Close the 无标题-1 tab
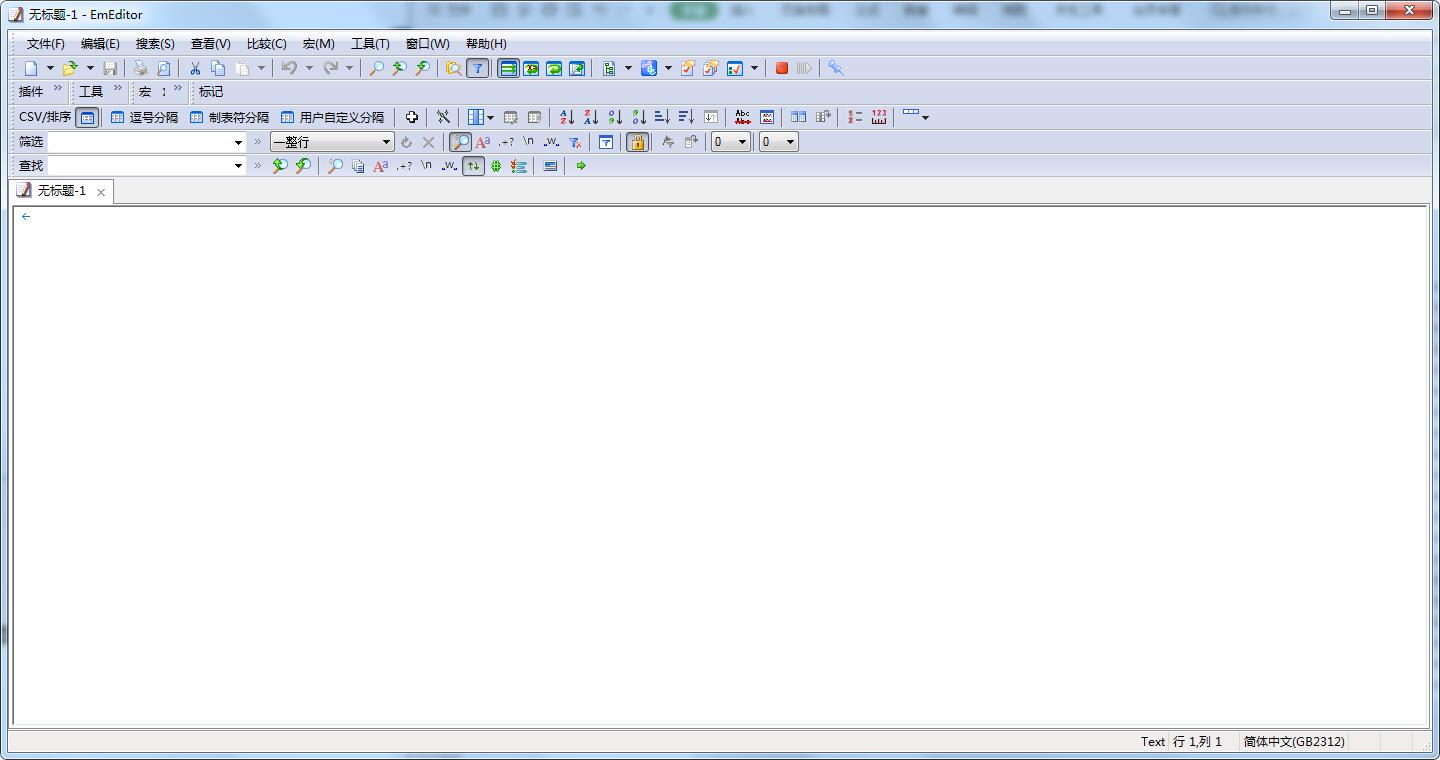Viewport: 1440px width, 760px height. tap(101, 192)
